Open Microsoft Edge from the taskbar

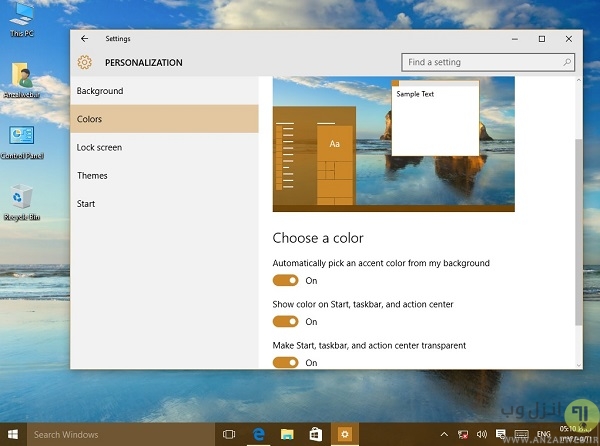click(x=258, y=434)
